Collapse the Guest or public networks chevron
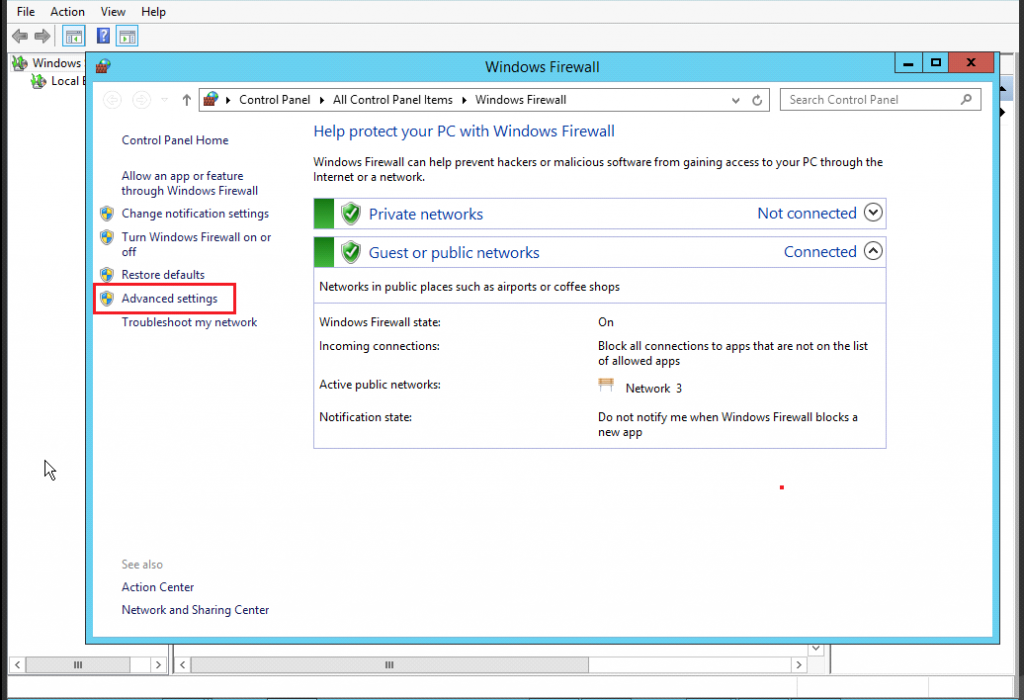The height and width of the screenshot is (700, 1024). pyautogui.click(x=873, y=251)
